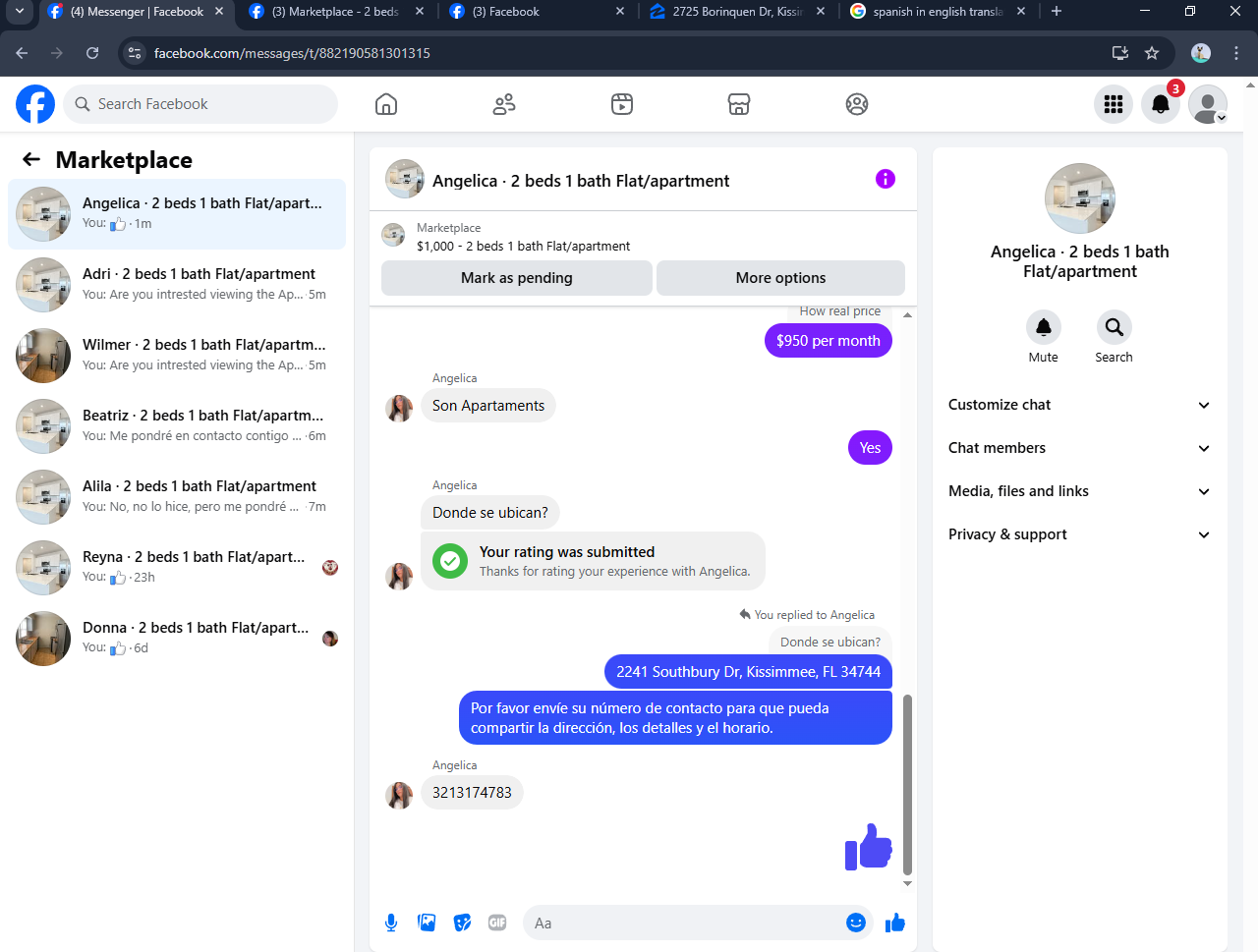1258x952 pixels.
Task: Open the Beatriz conversation
Action: coord(177,426)
